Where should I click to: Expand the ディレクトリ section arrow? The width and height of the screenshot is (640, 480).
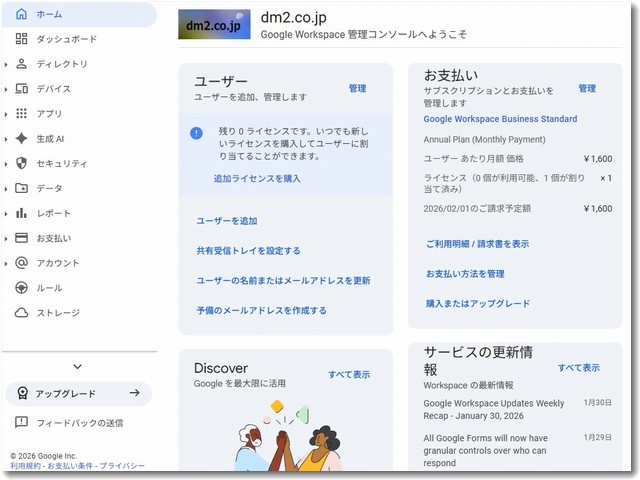point(6,64)
